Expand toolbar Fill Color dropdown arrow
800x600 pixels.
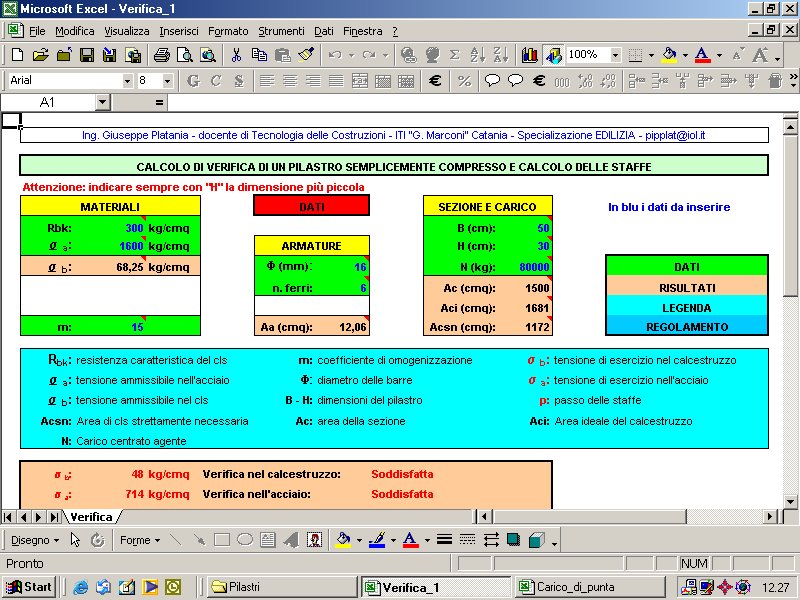point(685,55)
